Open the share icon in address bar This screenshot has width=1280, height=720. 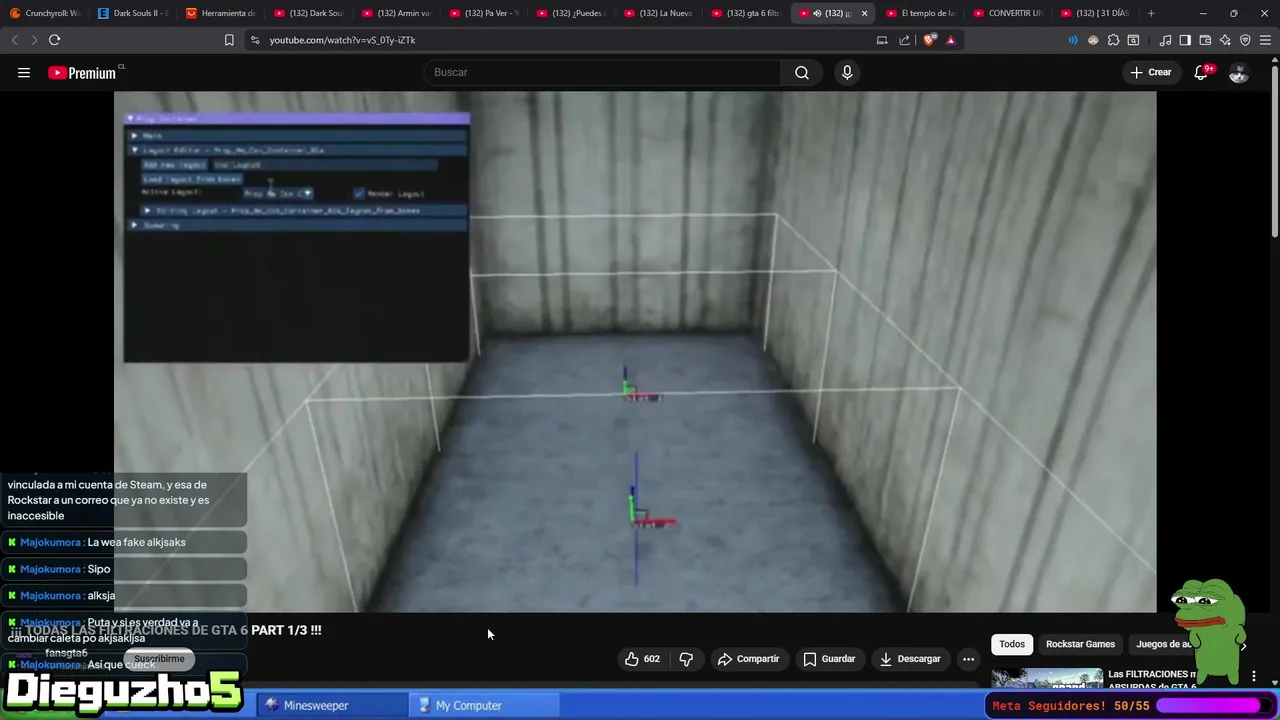pos(904,40)
